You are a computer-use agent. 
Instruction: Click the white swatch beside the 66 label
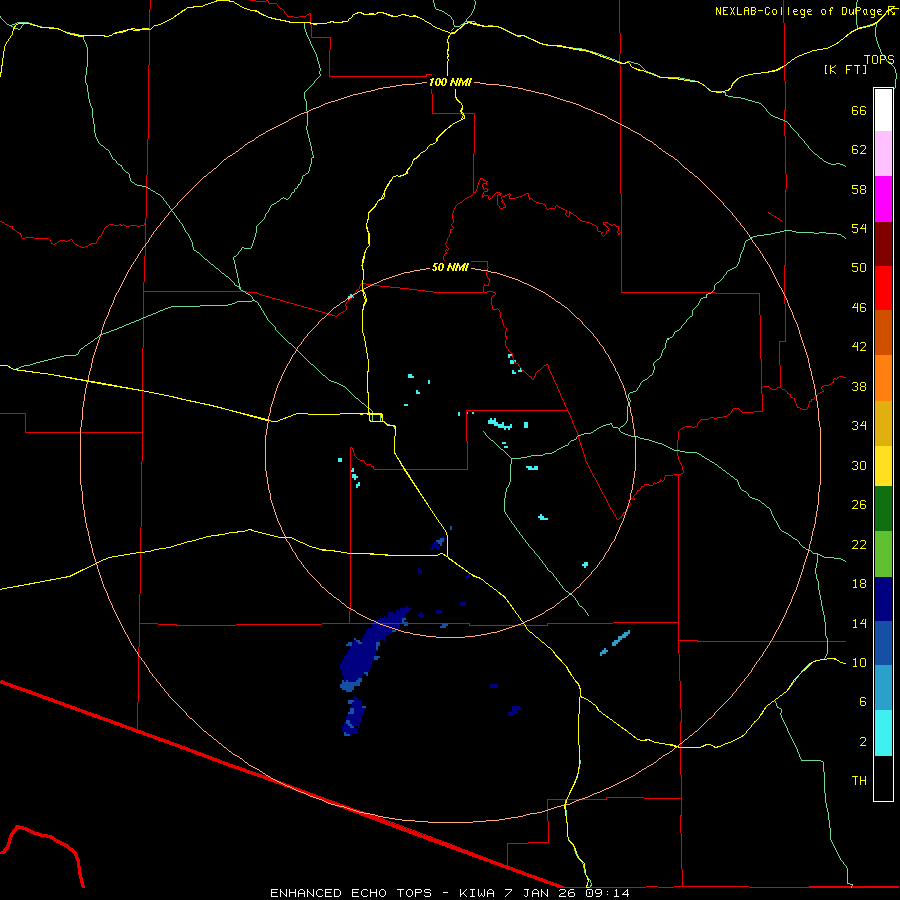[883, 110]
